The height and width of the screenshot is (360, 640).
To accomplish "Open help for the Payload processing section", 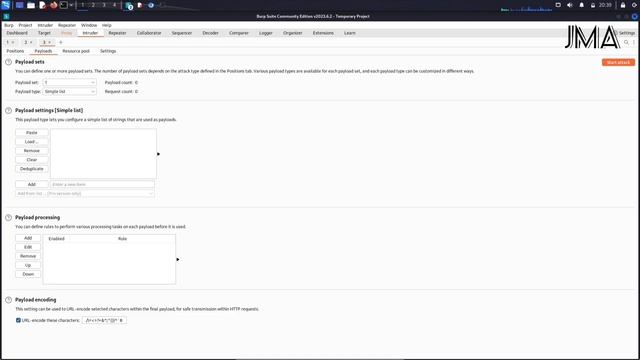I will [x=8, y=218].
